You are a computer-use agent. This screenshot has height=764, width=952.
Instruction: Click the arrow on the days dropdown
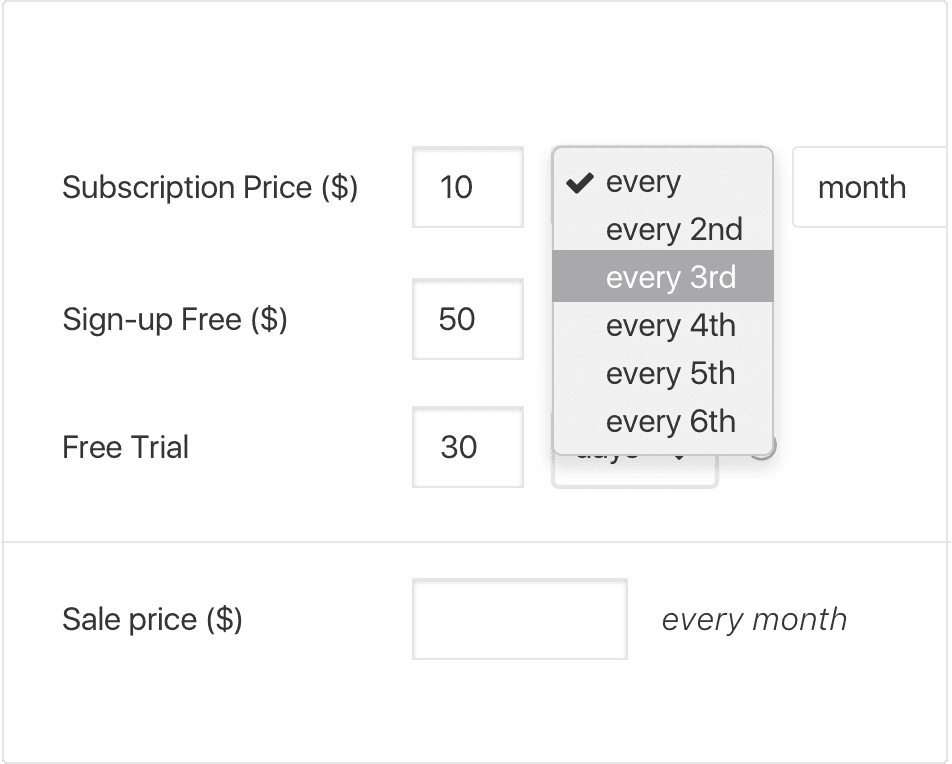(x=680, y=458)
